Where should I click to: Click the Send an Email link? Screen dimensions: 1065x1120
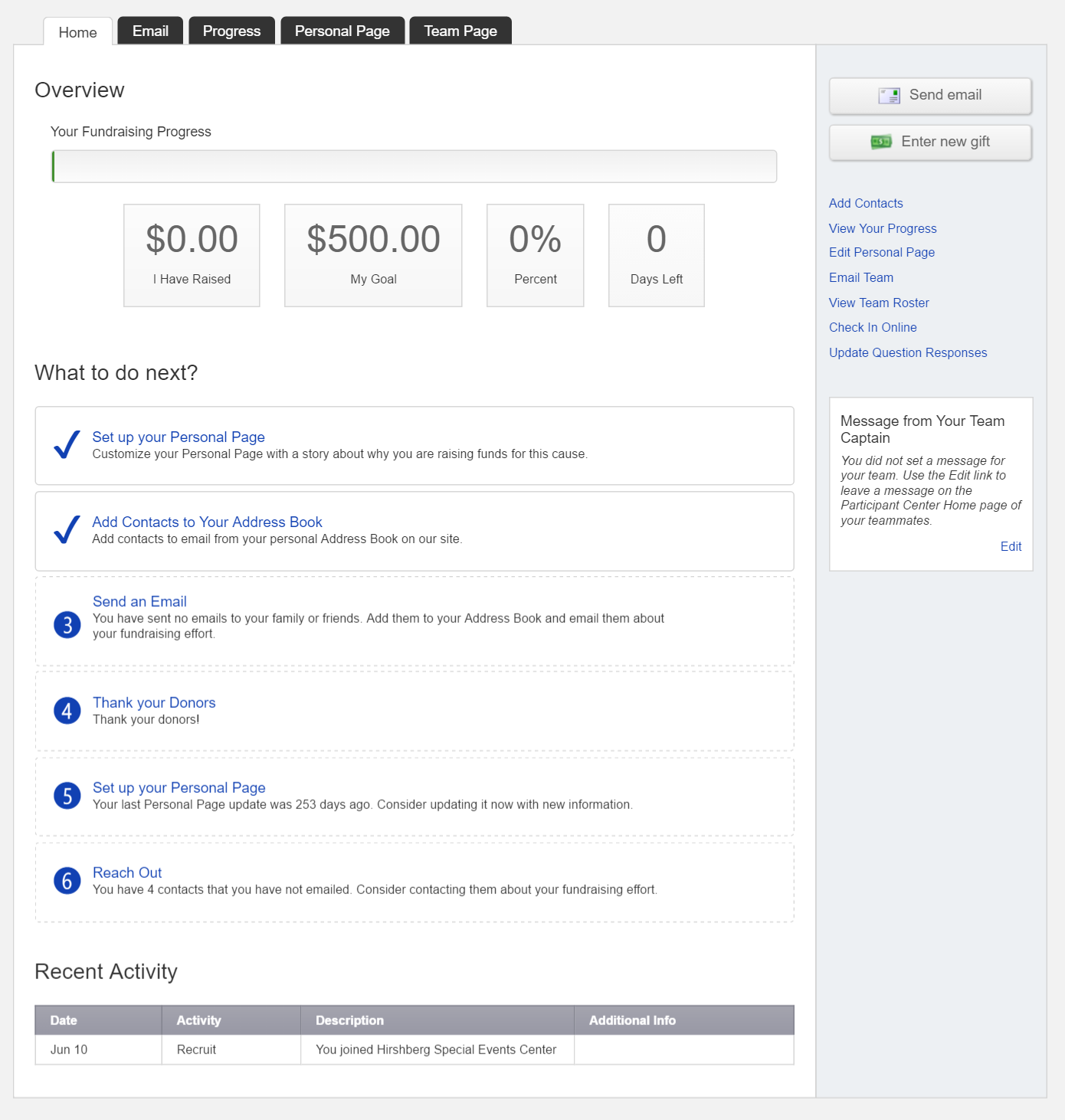[139, 601]
